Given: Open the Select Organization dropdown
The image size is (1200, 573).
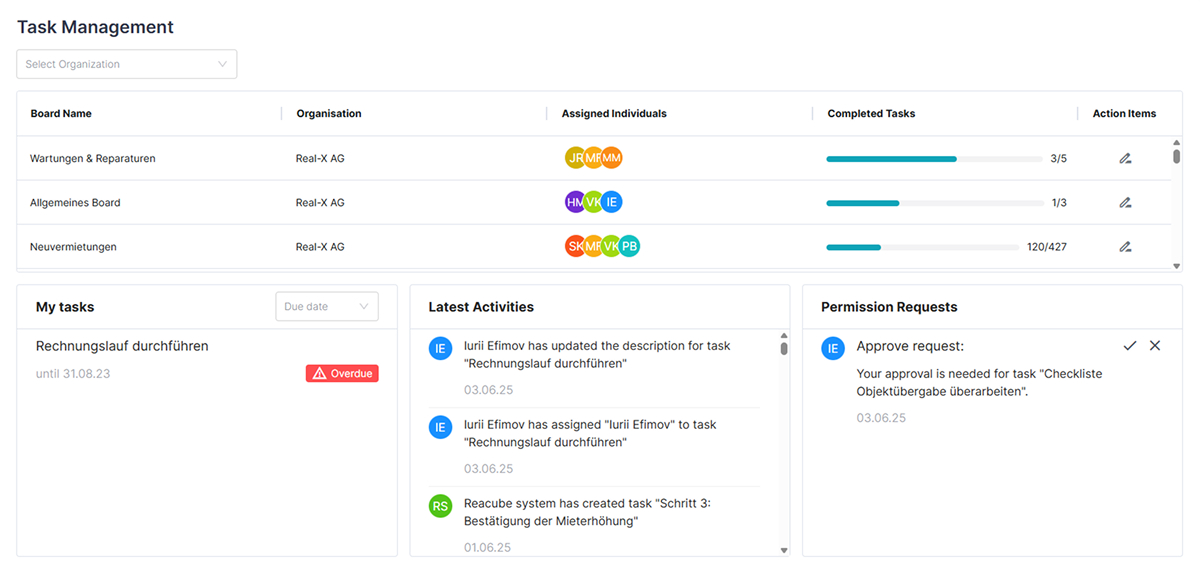Looking at the screenshot, I should 127,64.
